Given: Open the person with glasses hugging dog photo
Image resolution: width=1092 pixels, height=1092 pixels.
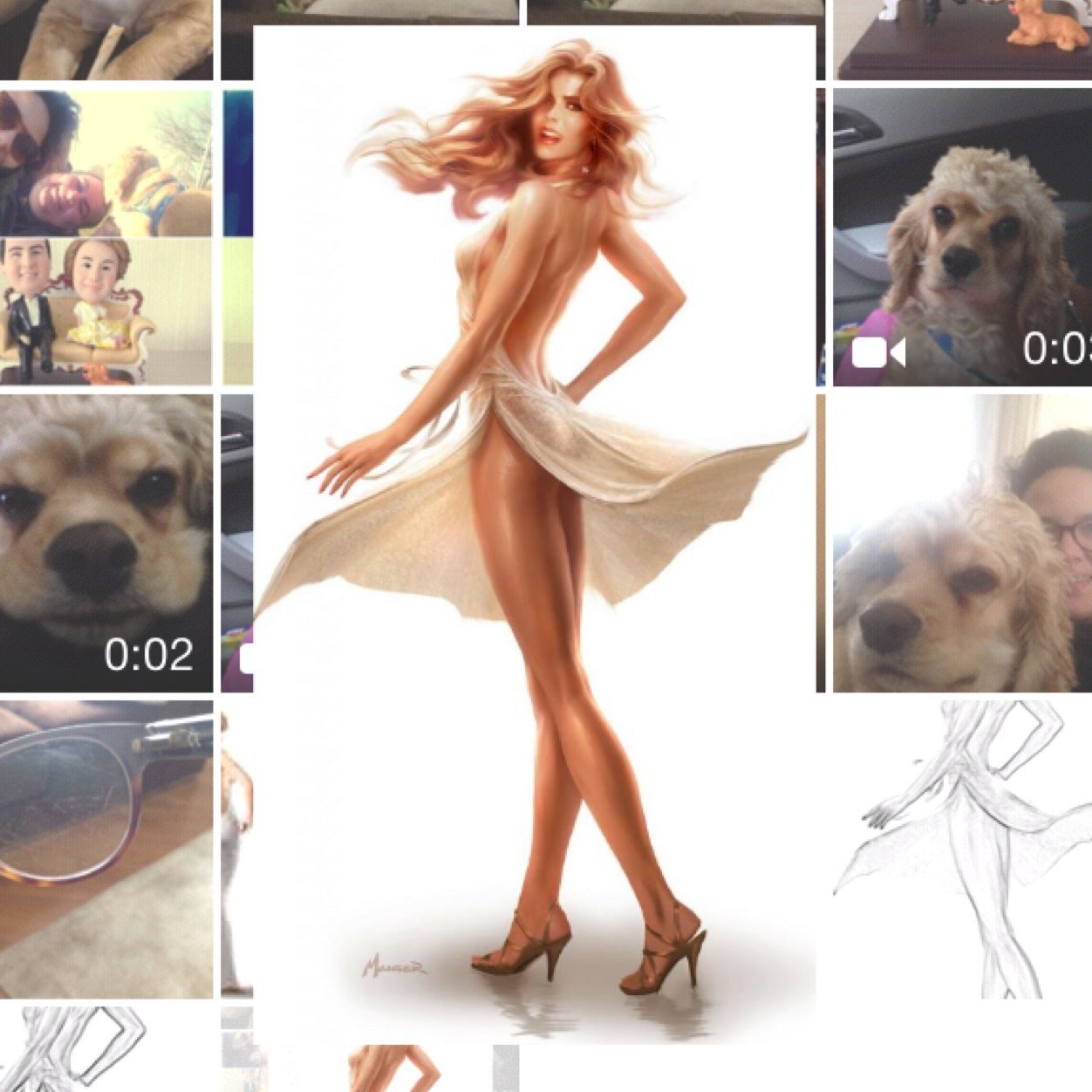Looking at the screenshot, I should pyautogui.click(x=962, y=543).
